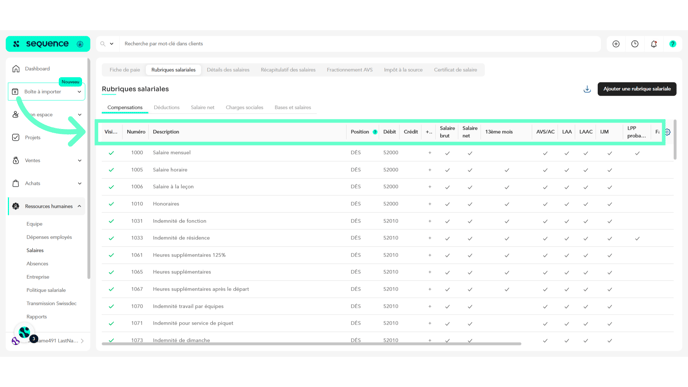Image resolution: width=688 pixels, height=387 pixels.
Task: Open Dépenses employés submenu link
Action: click(x=49, y=237)
